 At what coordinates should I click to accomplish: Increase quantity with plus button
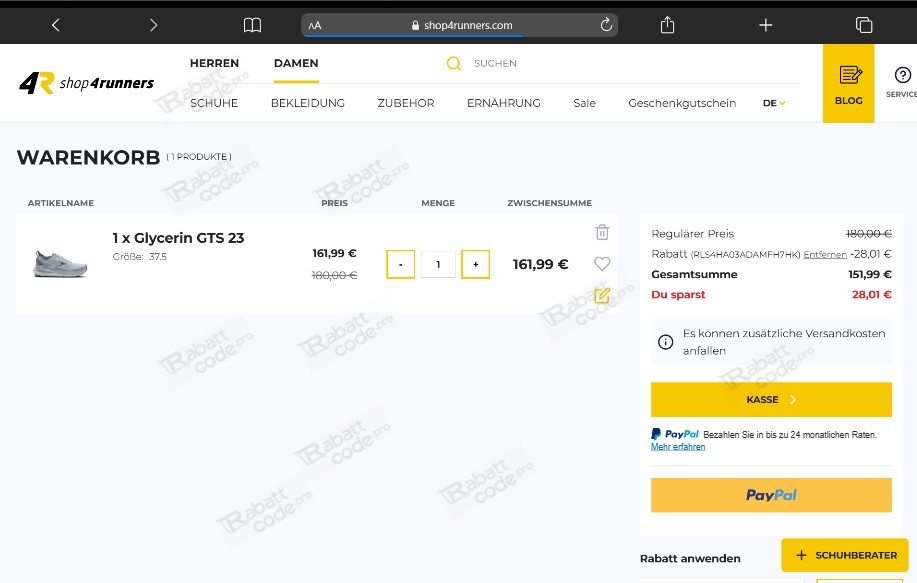tap(475, 264)
